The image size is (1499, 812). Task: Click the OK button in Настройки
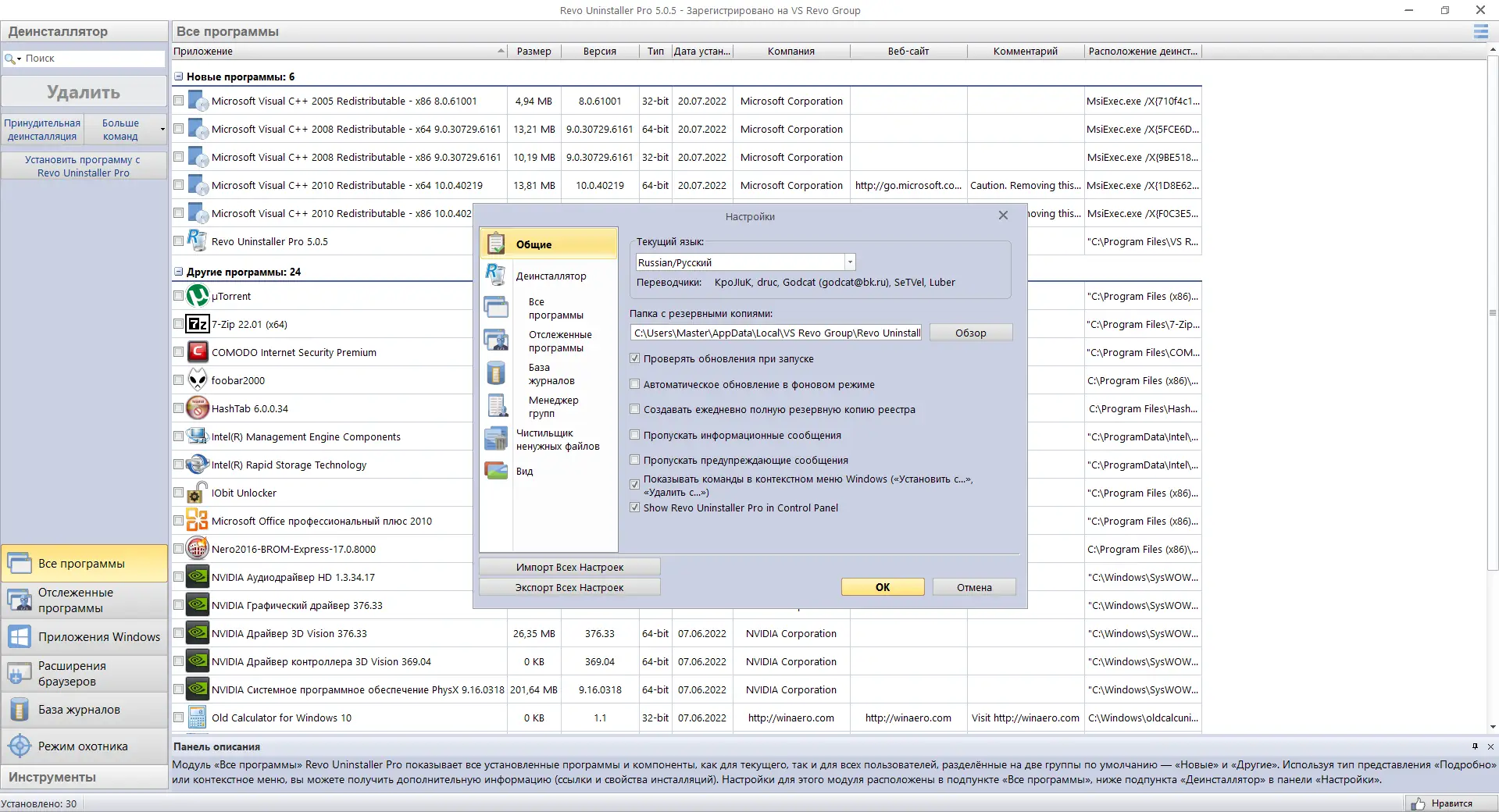coord(883,587)
